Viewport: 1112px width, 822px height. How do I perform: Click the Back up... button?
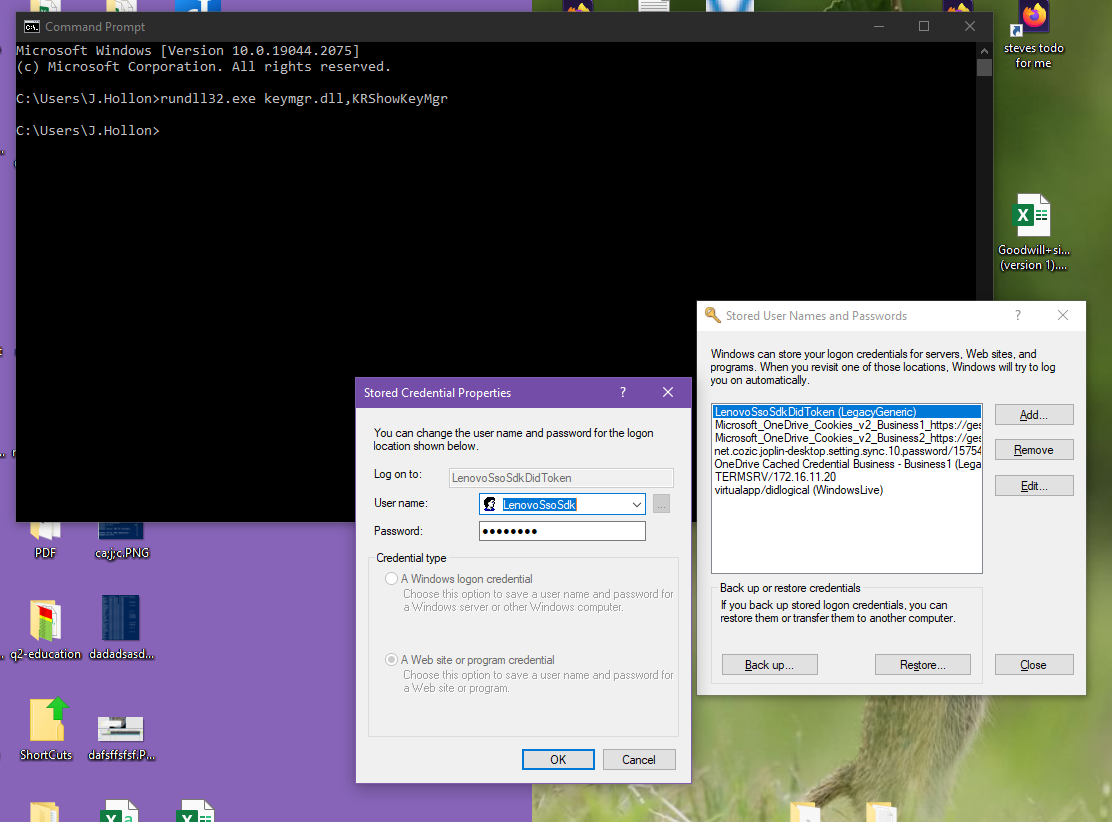pyautogui.click(x=770, y=665)
